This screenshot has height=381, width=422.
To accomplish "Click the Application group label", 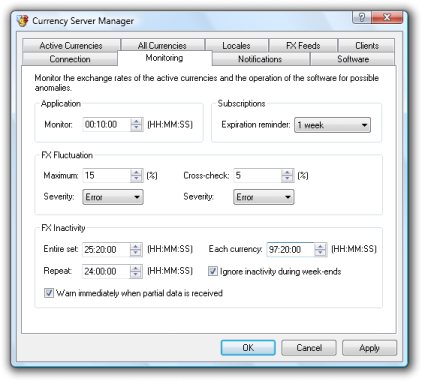I will point(61,104).
